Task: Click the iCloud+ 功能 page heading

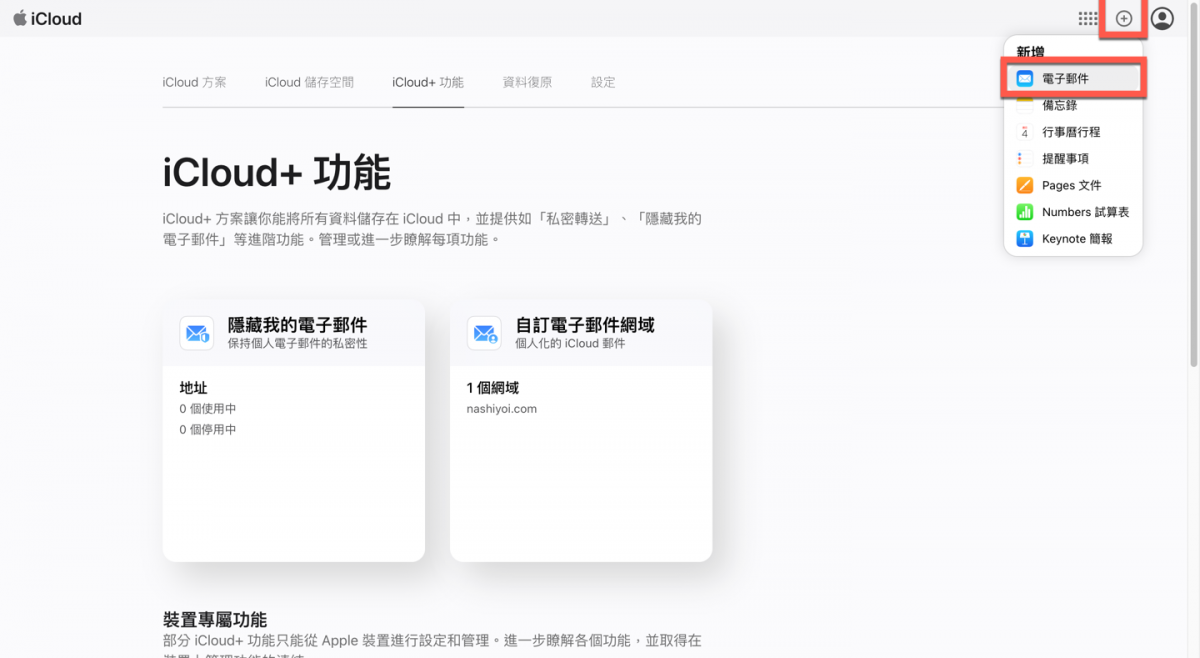Action: click(276, 173)
